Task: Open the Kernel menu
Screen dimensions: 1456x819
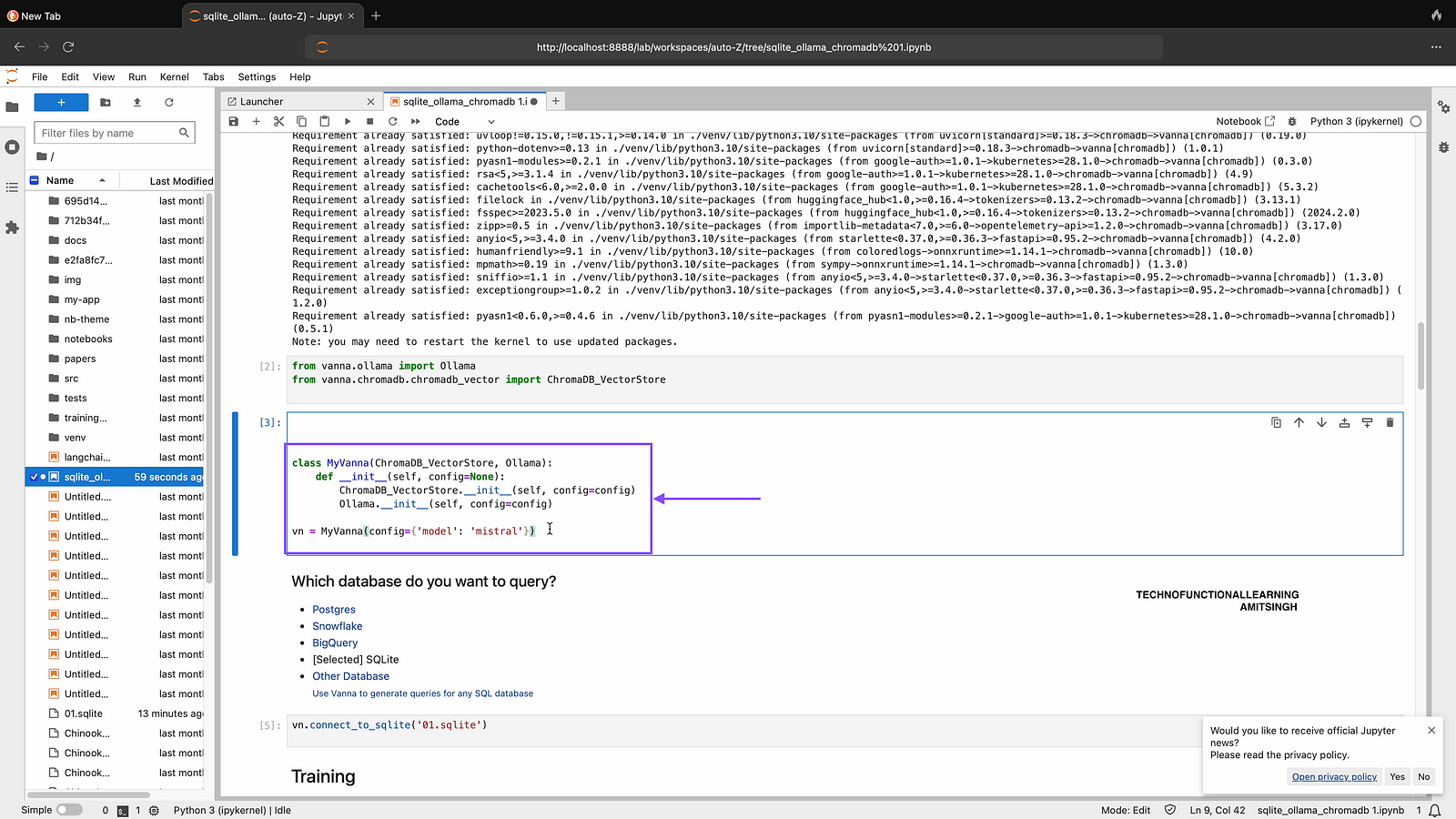Action: pyautogui.click(x=174, y=77)
